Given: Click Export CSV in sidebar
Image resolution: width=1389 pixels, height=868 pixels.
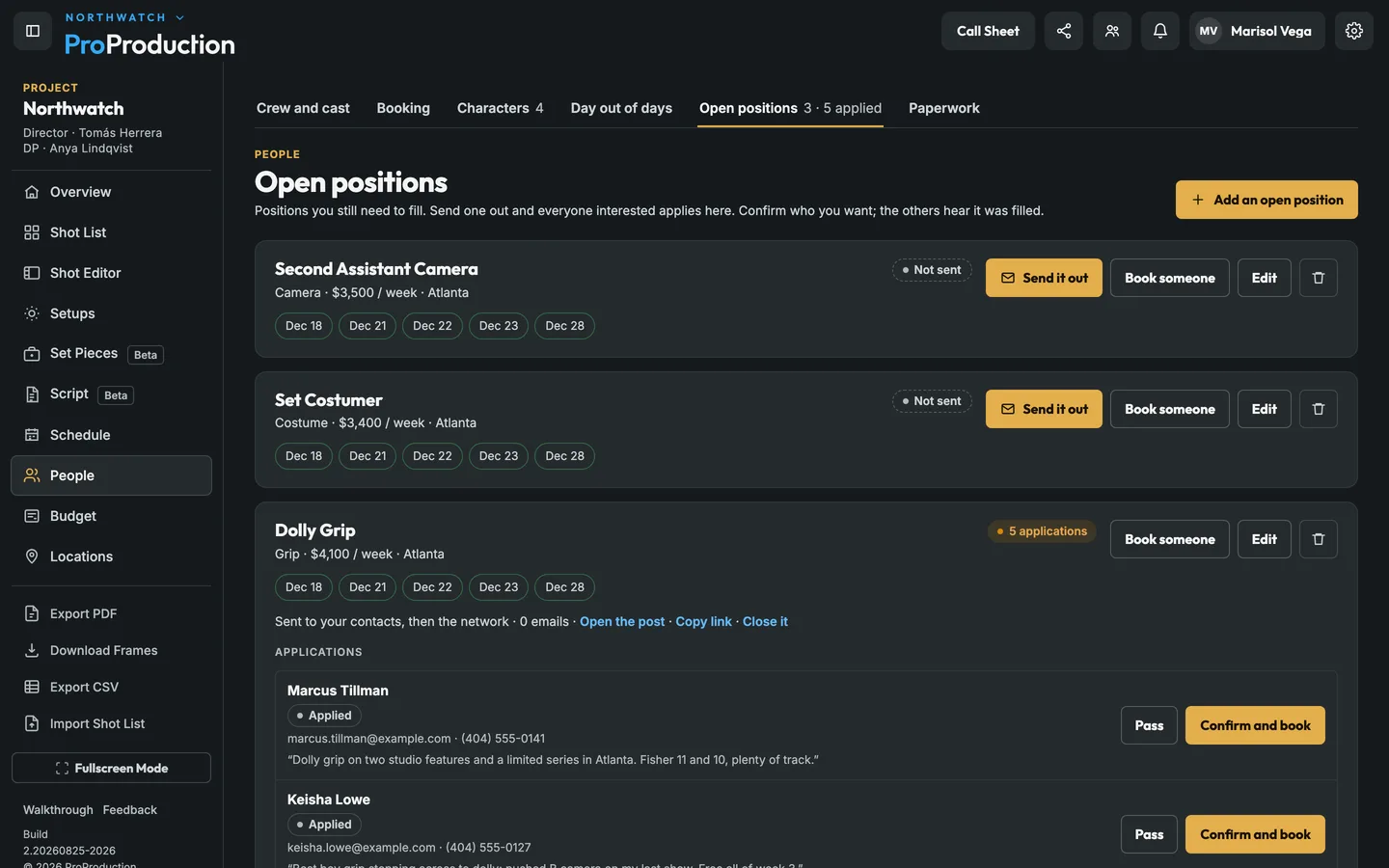Looking at the screenshot, I should (x=111, y=687).
